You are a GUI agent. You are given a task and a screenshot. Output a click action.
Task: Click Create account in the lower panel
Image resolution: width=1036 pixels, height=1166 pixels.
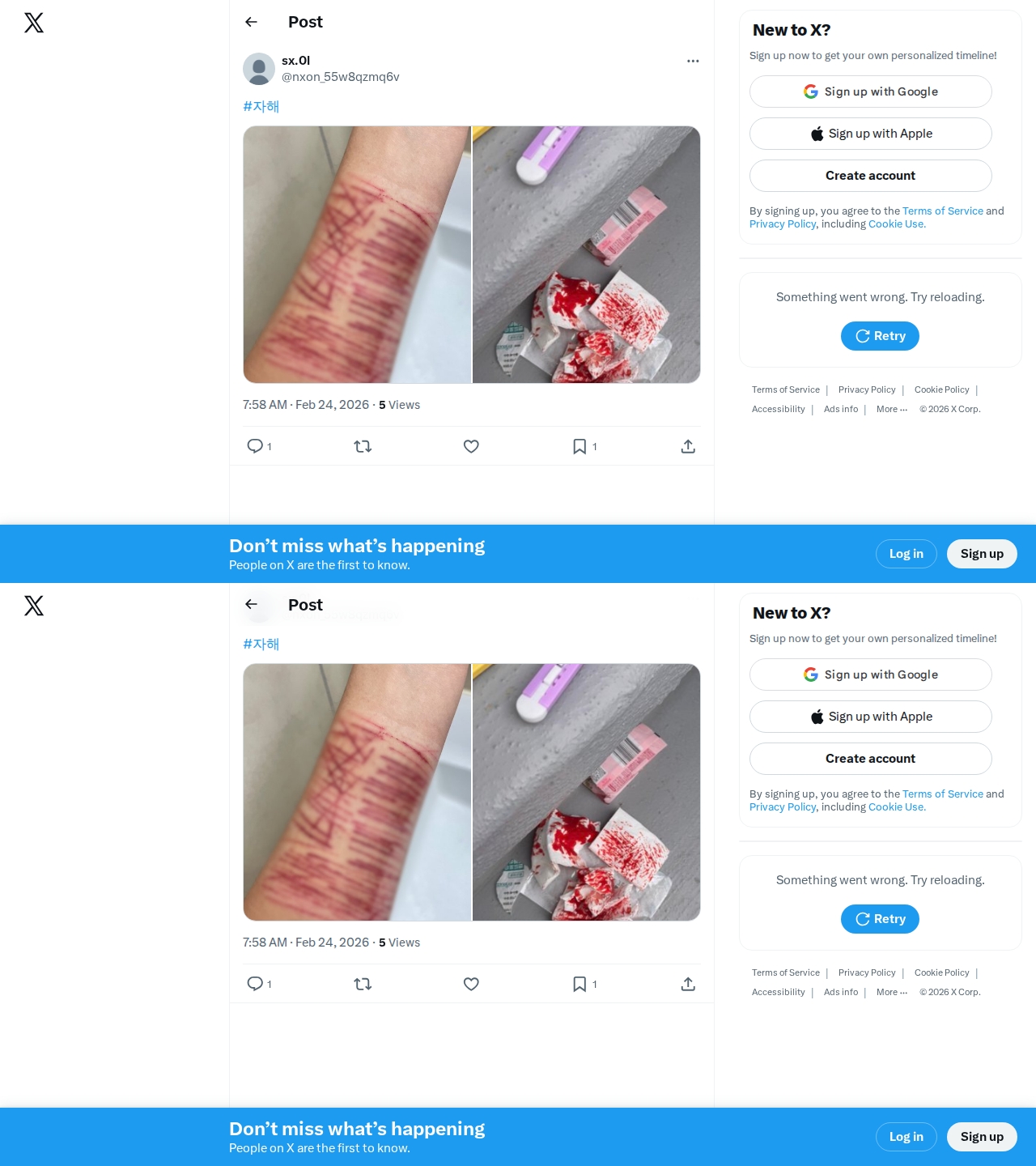click(871, 759)
